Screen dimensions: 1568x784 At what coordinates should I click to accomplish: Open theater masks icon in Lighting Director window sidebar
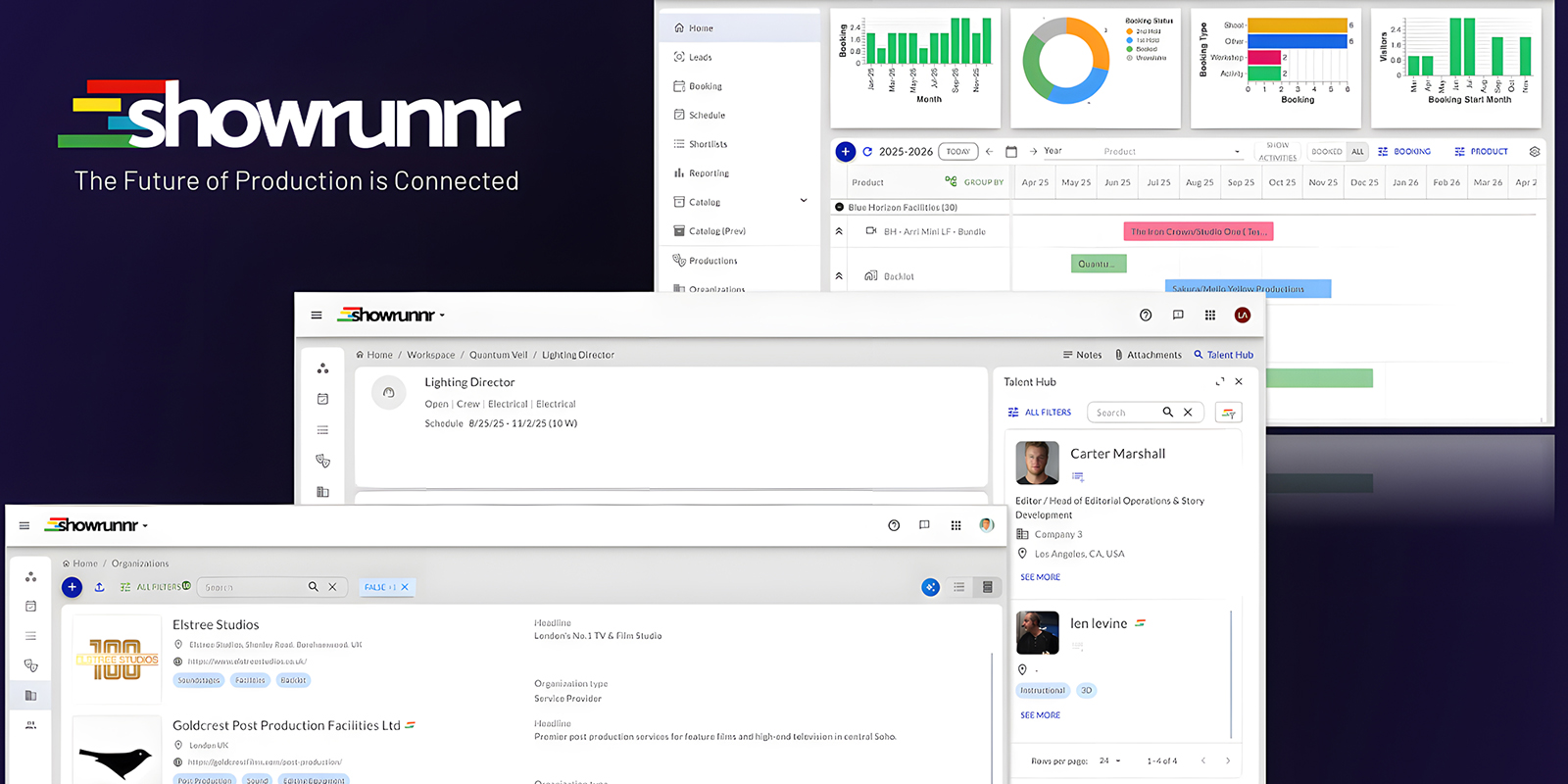click(322, 461)
